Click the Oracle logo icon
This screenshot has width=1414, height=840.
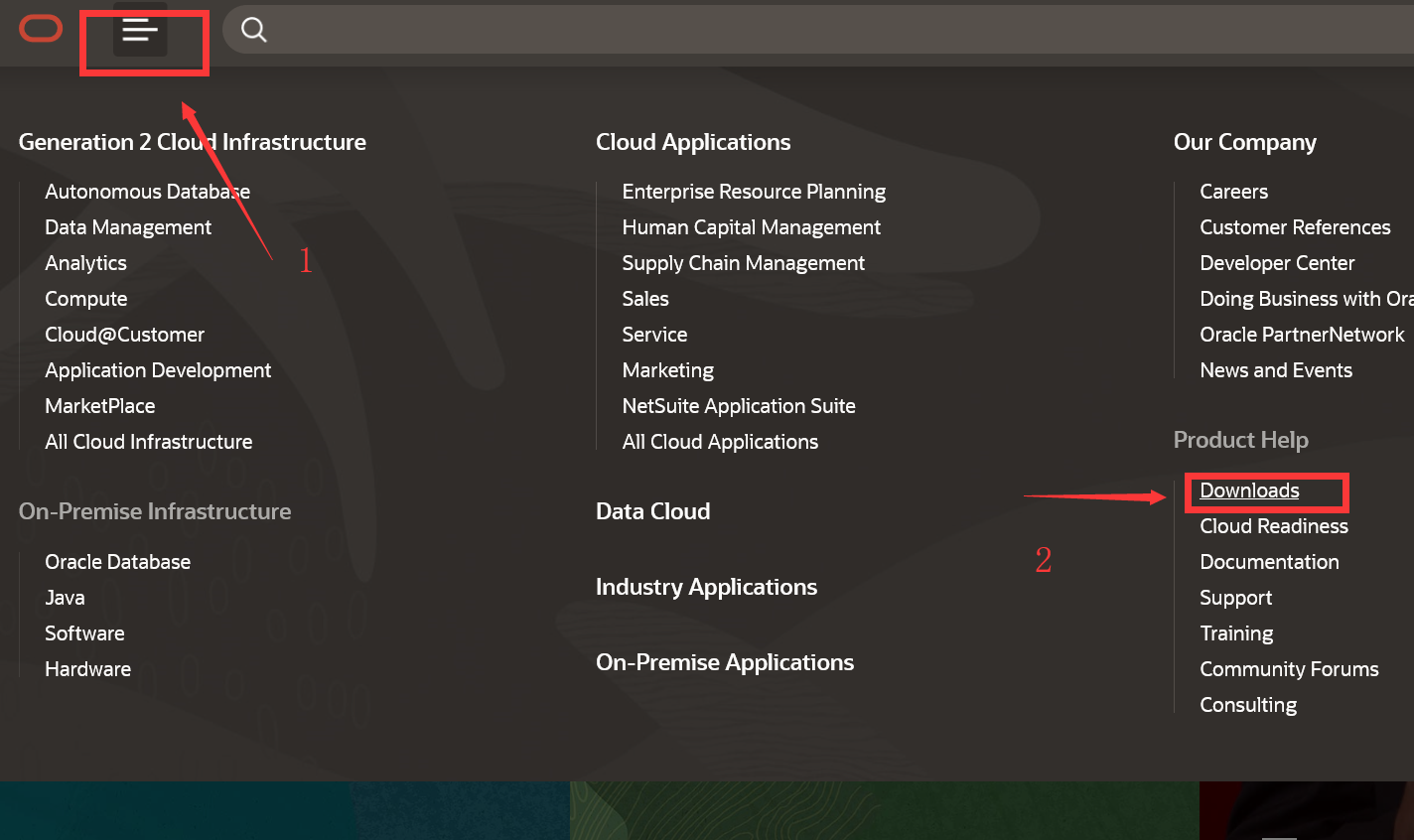pos(41,30)
